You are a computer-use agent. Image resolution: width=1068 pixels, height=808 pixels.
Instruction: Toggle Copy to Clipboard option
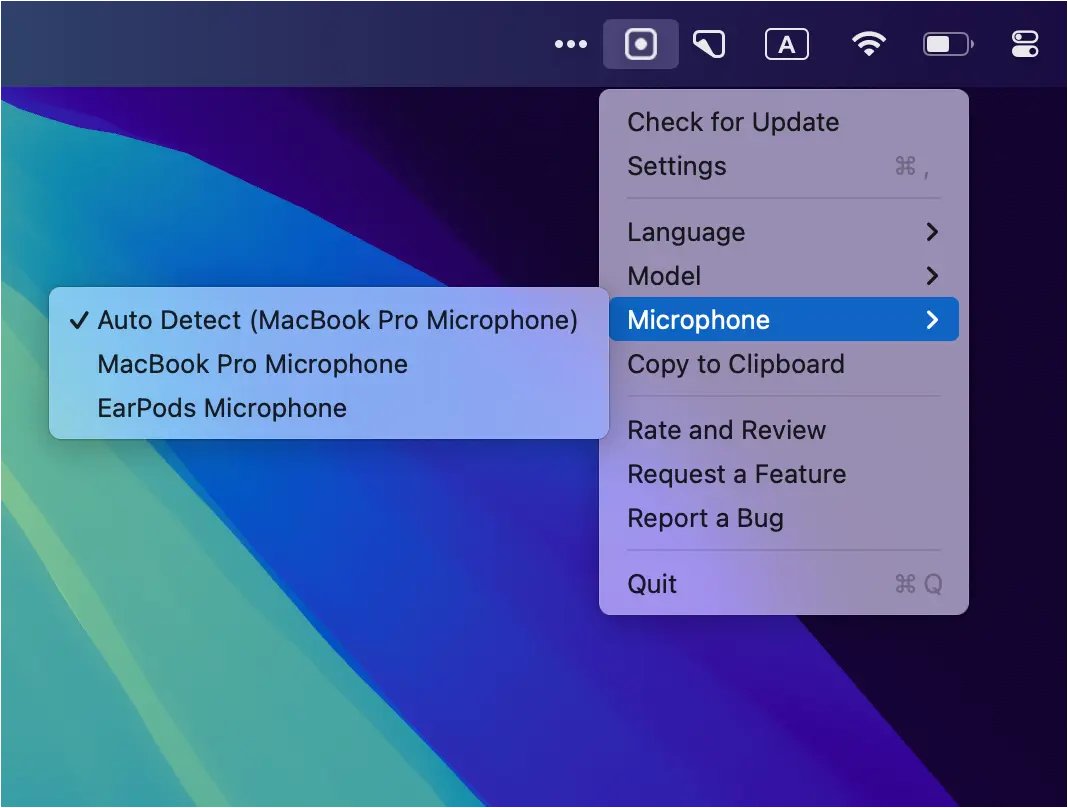(x=736, y=364)
